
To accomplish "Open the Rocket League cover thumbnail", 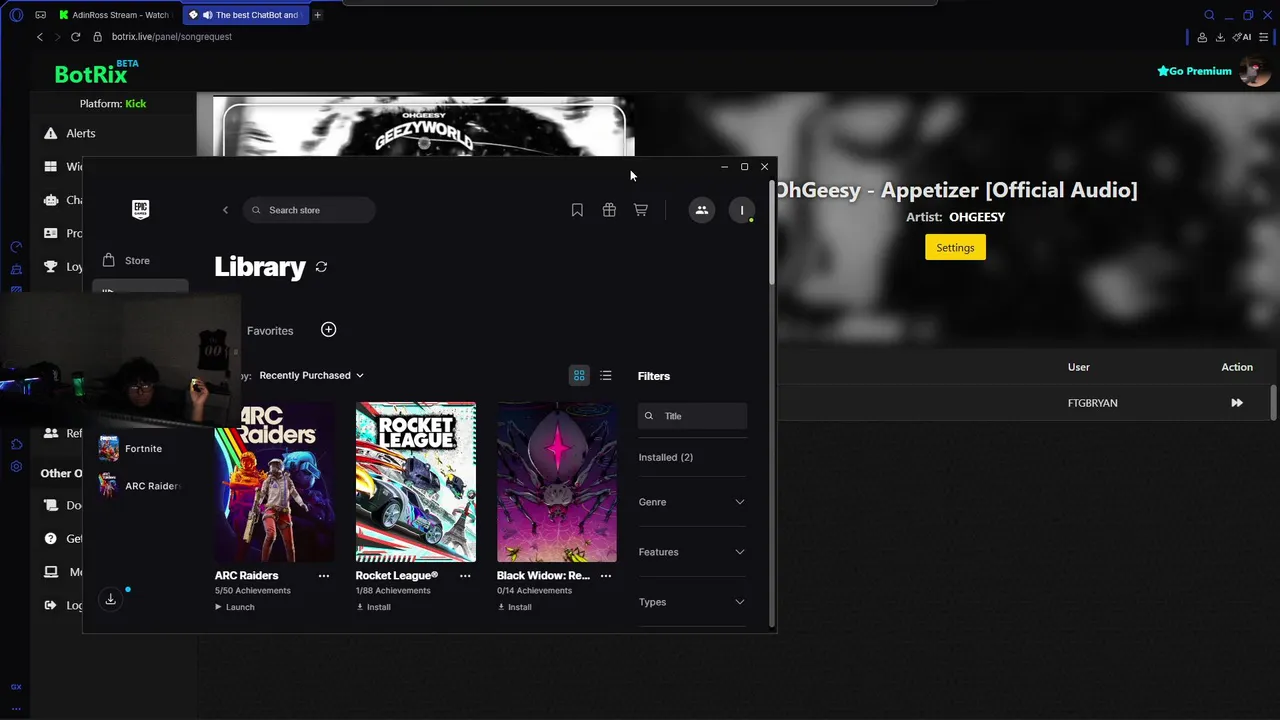I will tap(416, 482).
